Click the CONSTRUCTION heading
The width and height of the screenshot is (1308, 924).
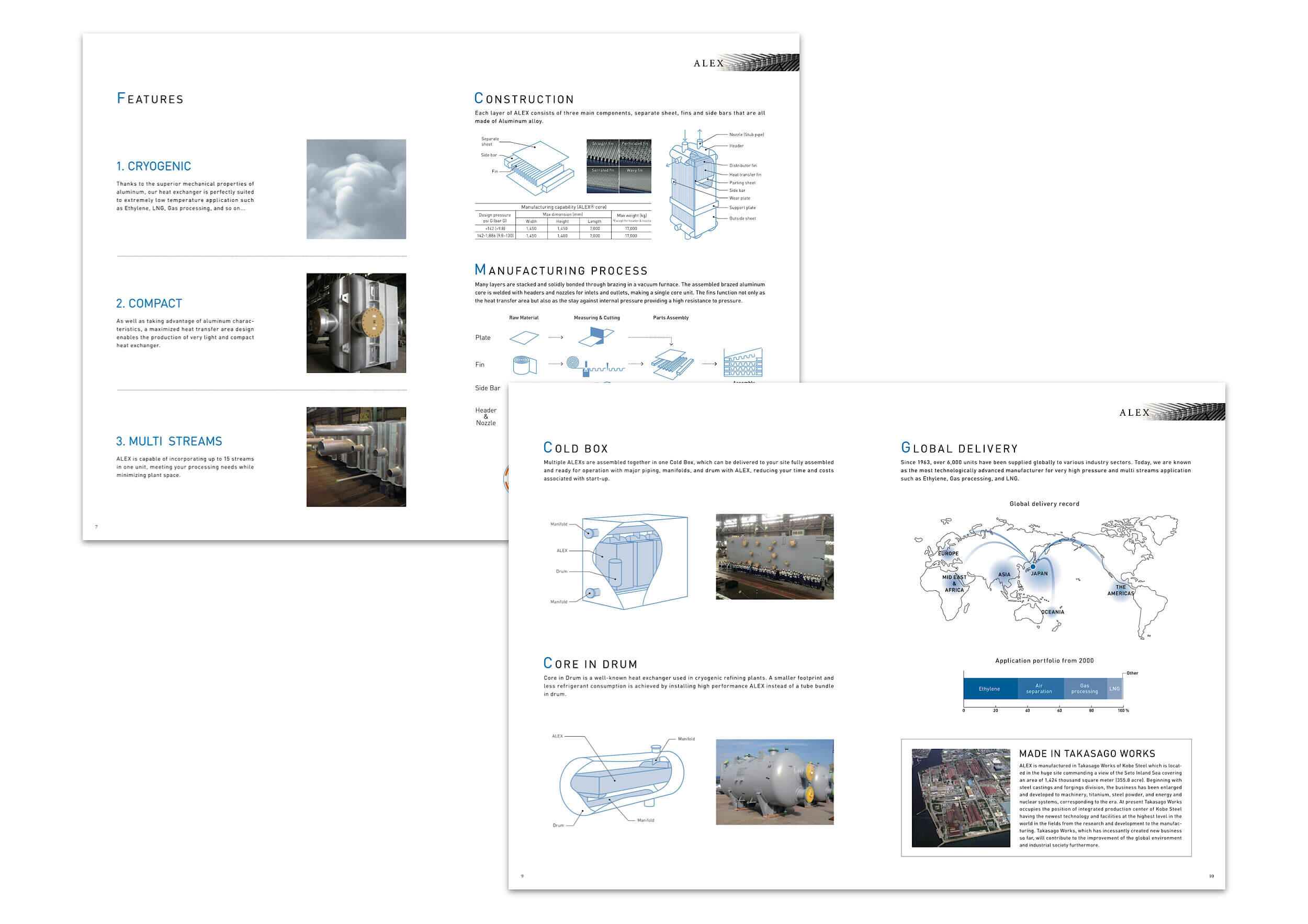[x=524, y=98]
